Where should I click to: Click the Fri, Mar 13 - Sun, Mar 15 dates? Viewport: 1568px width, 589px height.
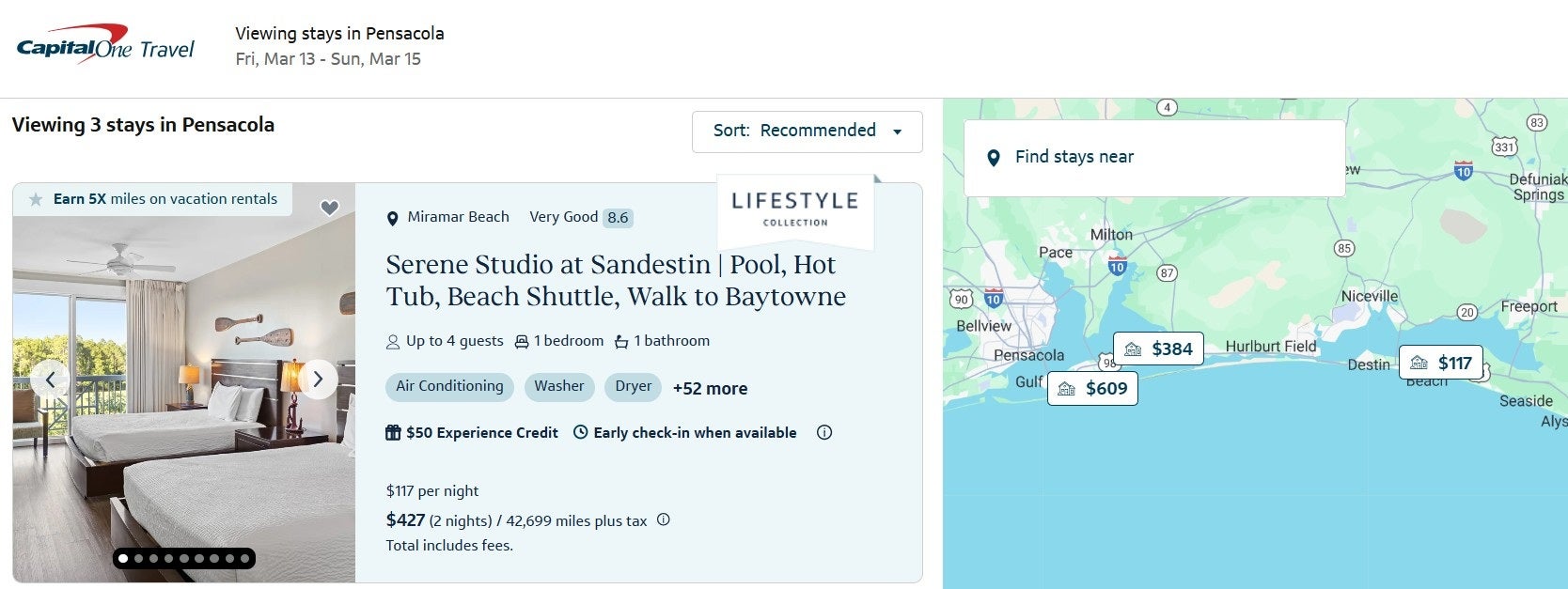(x=328, y=59)
